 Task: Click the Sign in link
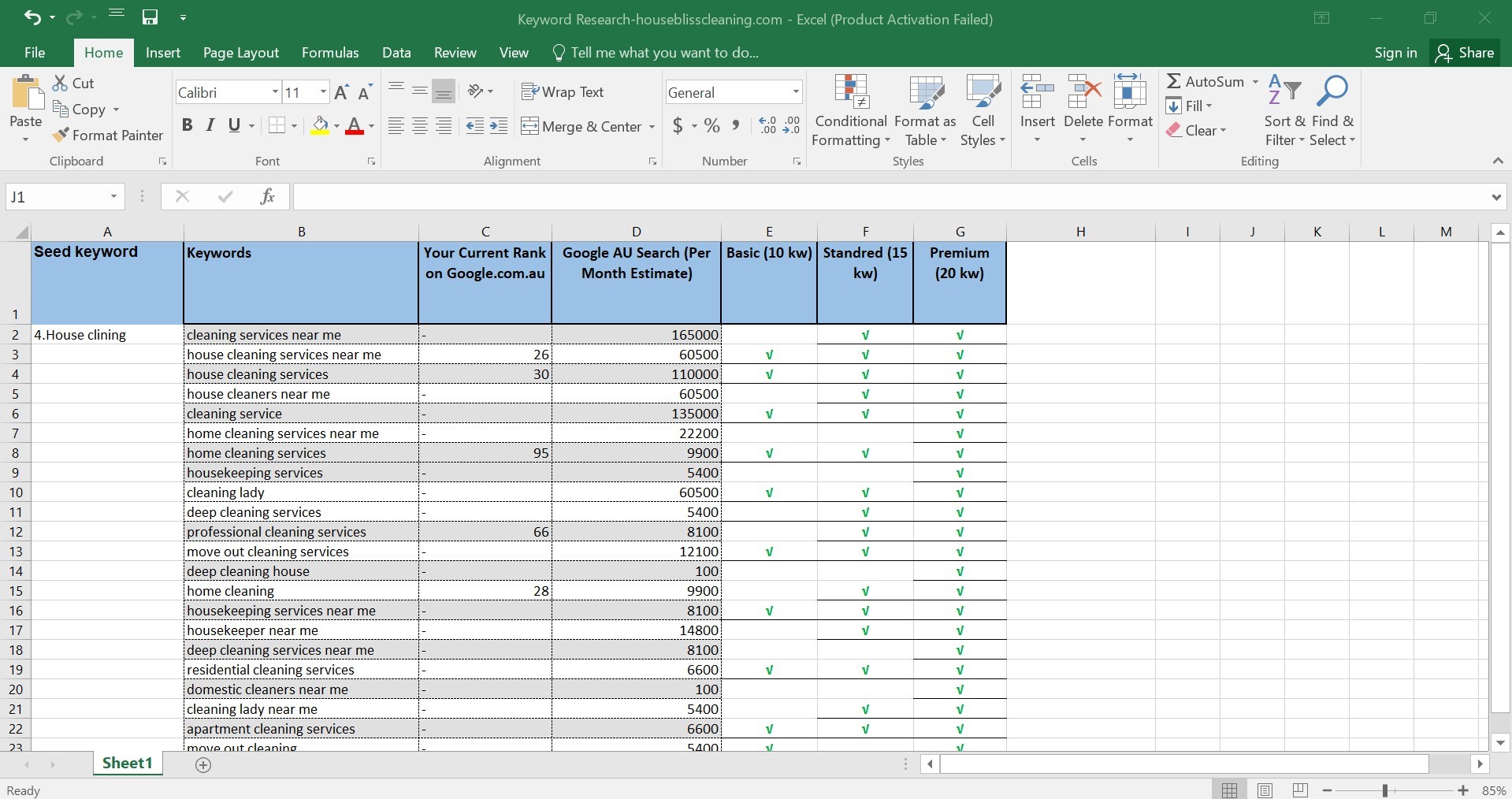(1395, 52)
